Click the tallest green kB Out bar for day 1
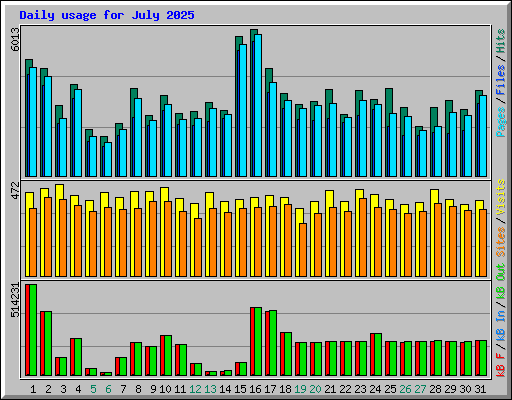Image resolution: width=512 pixels, height=400 pixels. [x=33, y=330]
